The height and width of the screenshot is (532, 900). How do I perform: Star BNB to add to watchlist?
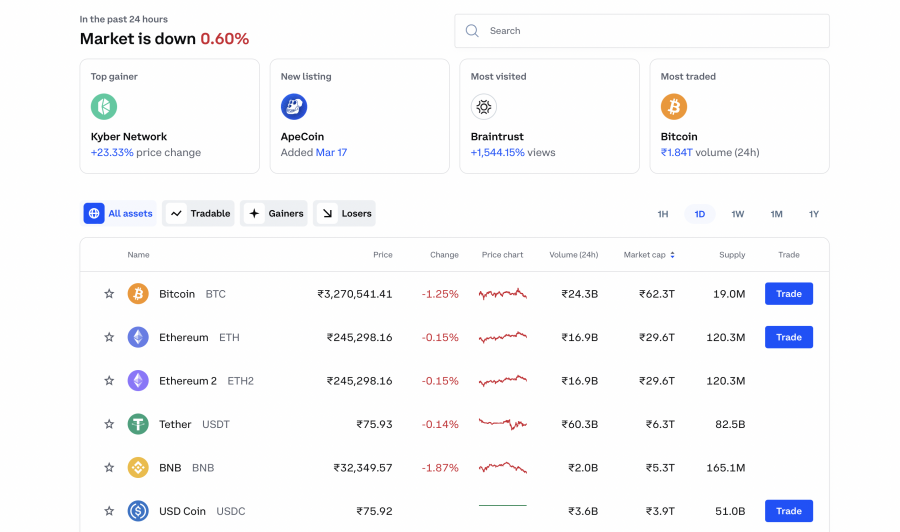pyautogui.click(x=109, y=468)
